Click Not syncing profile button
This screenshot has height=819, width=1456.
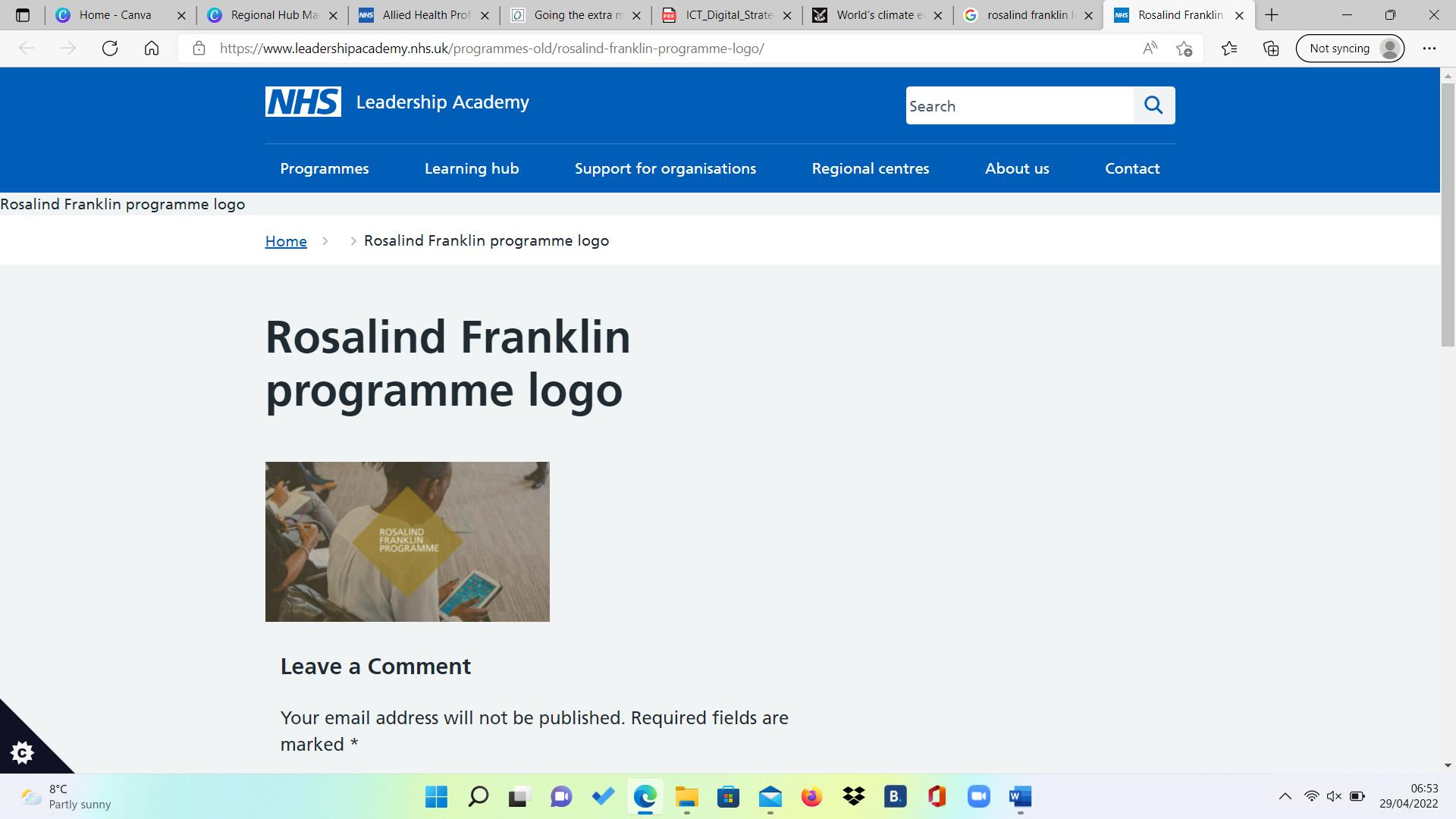pos(1350,49)
